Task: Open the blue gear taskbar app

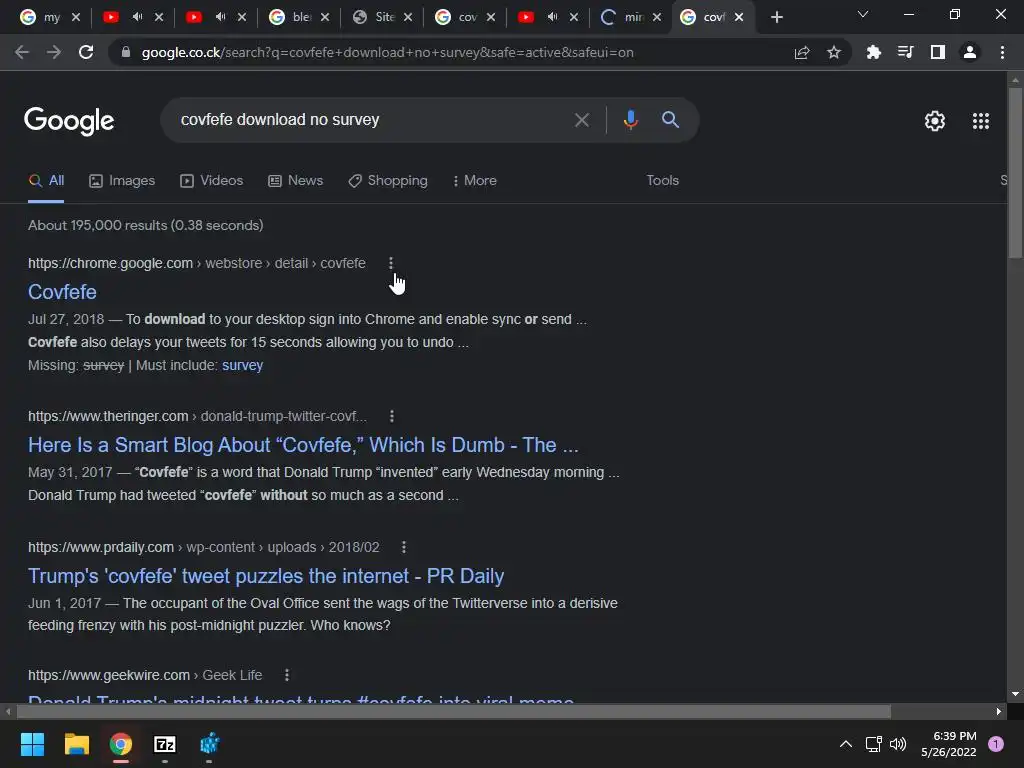Action: coord(209,744)
